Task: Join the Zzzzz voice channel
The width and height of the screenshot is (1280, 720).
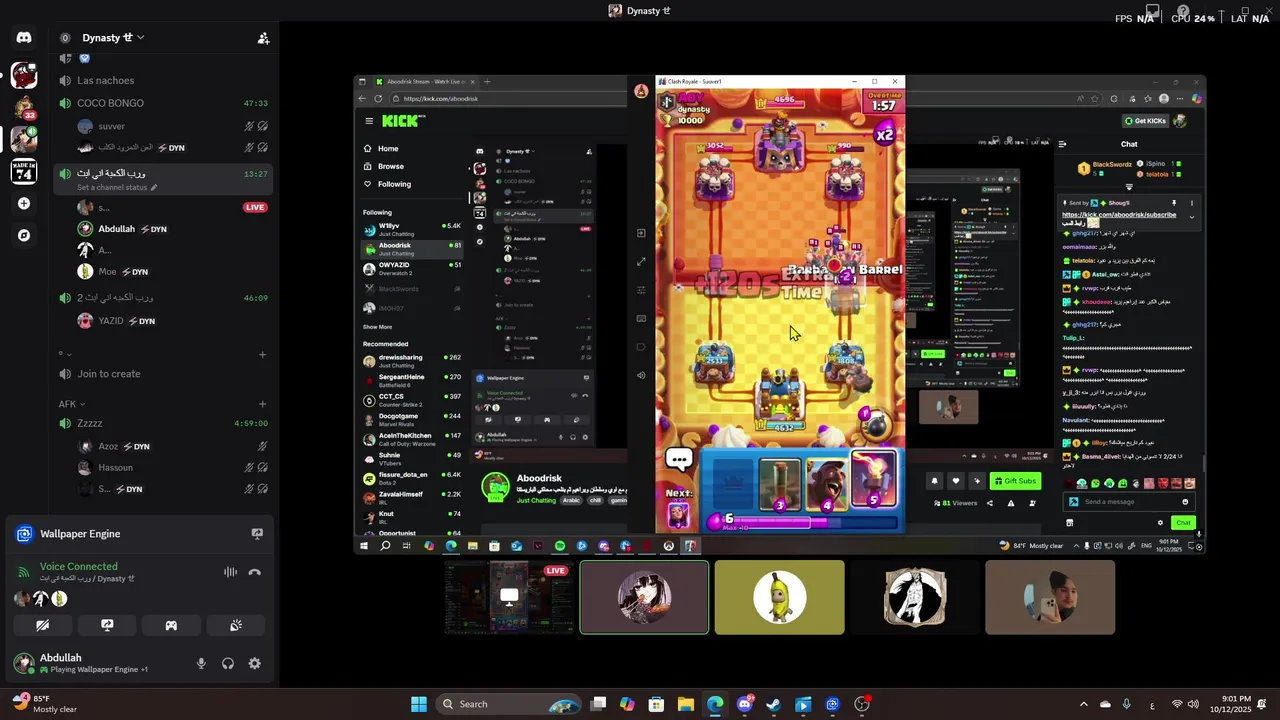Action: pos(163,423)
